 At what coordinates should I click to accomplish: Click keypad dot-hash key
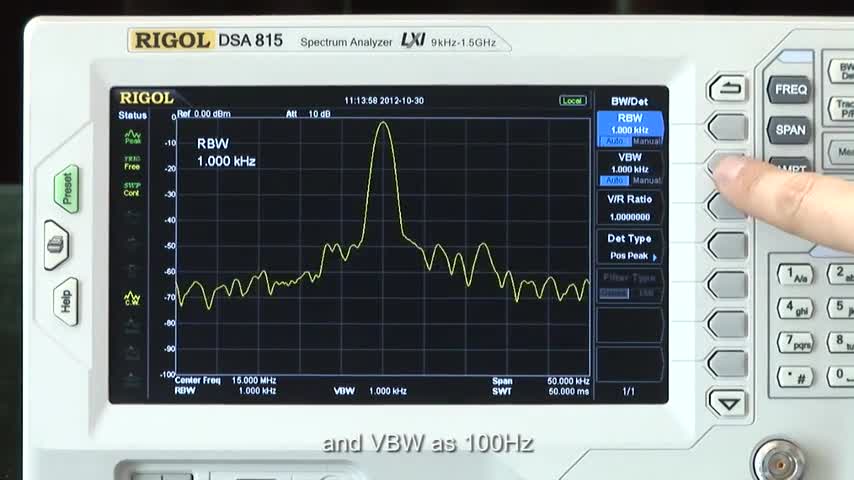[795, 377]
